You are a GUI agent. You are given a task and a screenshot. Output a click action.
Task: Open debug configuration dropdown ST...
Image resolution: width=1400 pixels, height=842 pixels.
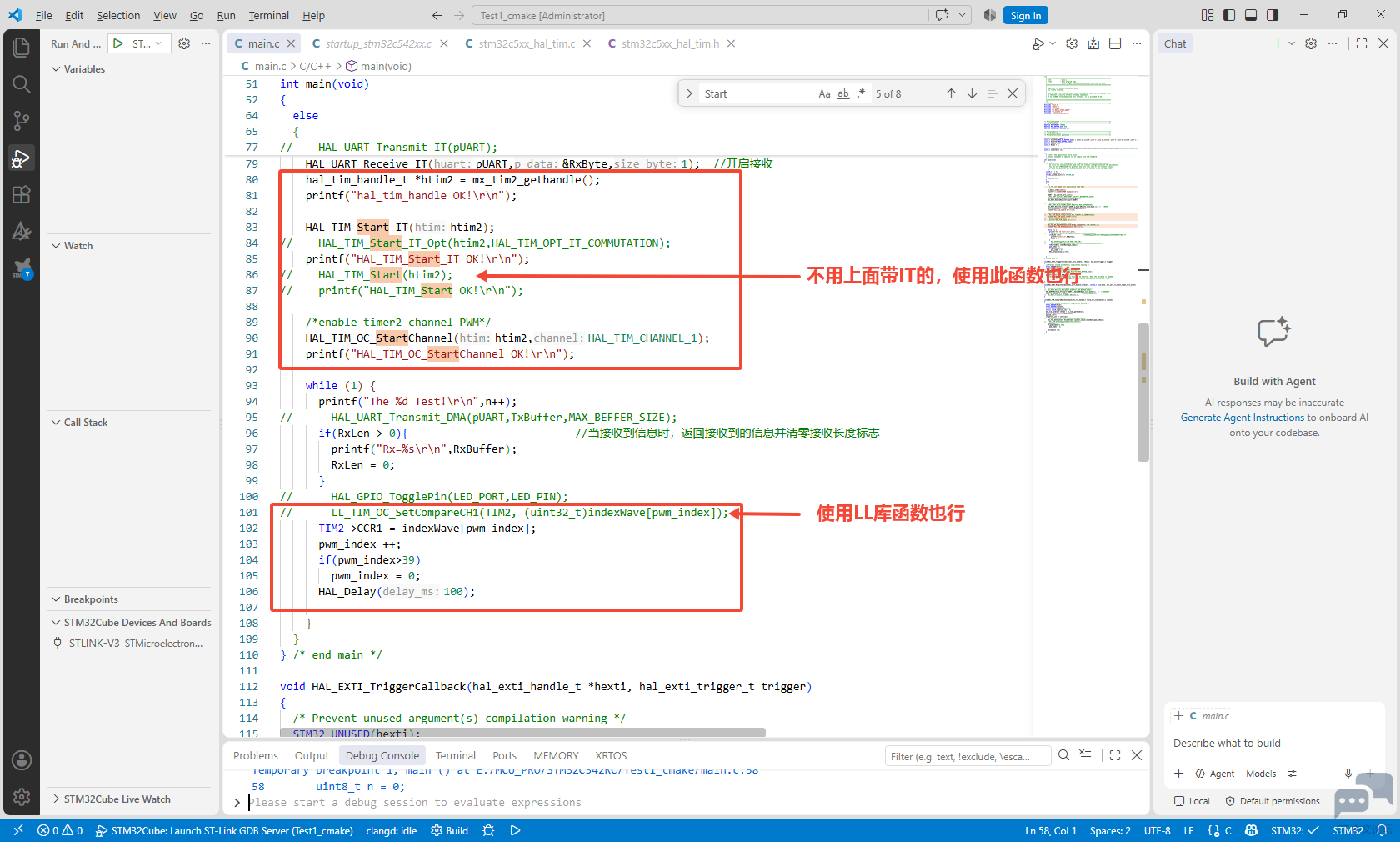(x=149, y=43)
